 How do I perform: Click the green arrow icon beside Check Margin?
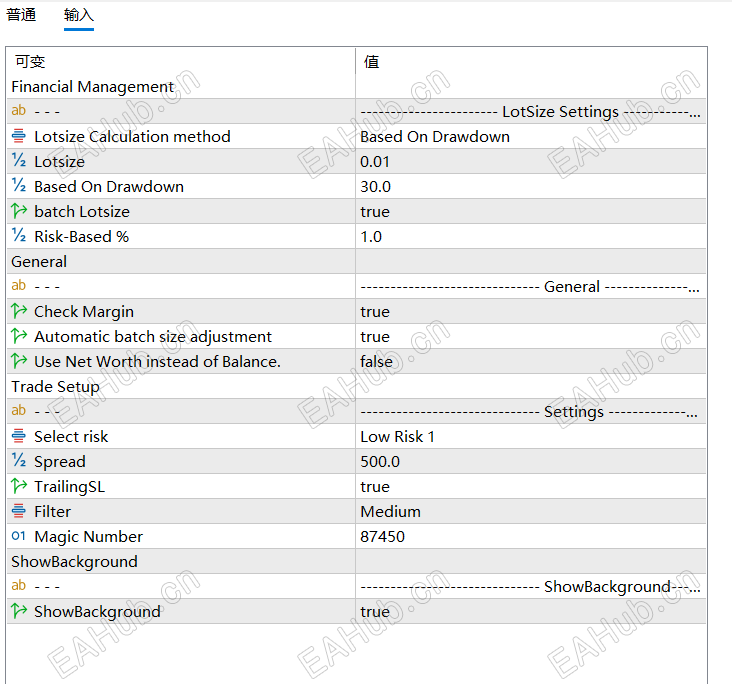[x=19, y=311]
